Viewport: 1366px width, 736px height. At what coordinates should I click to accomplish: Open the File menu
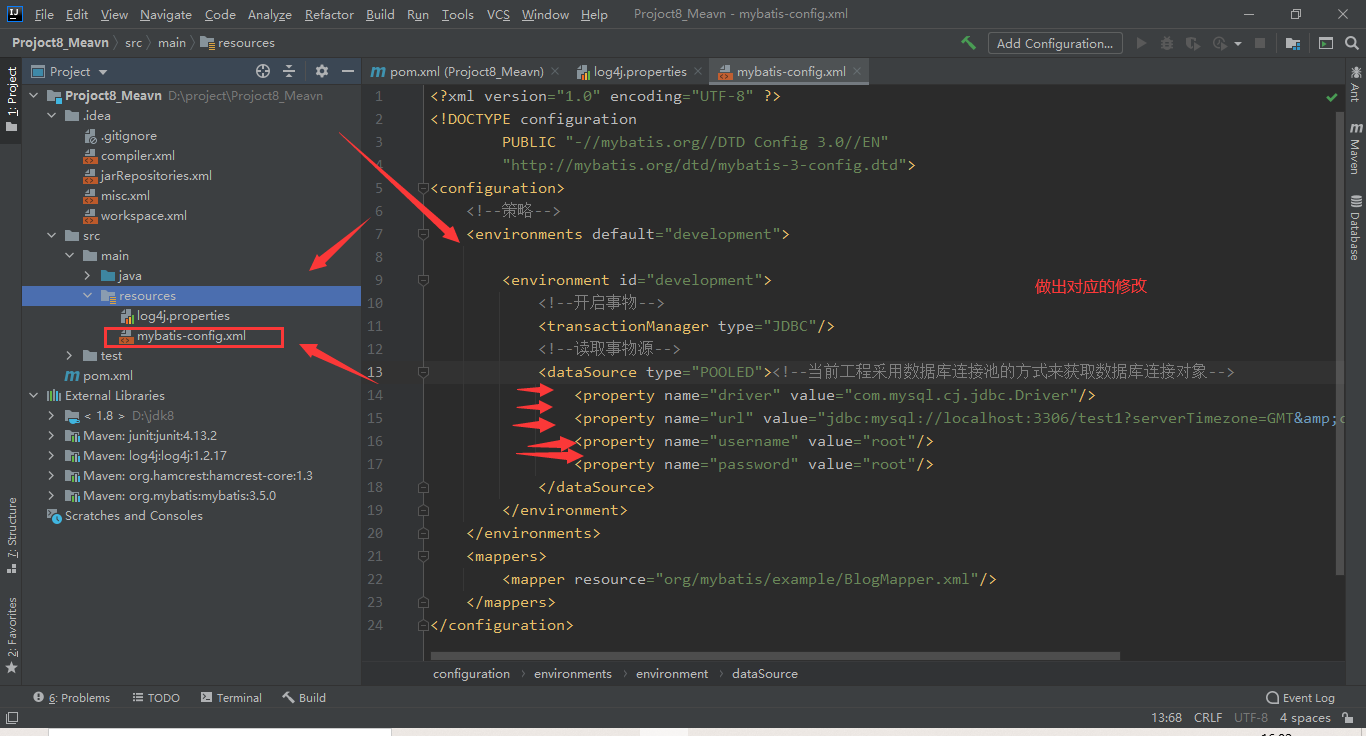(x=44, y=15)
